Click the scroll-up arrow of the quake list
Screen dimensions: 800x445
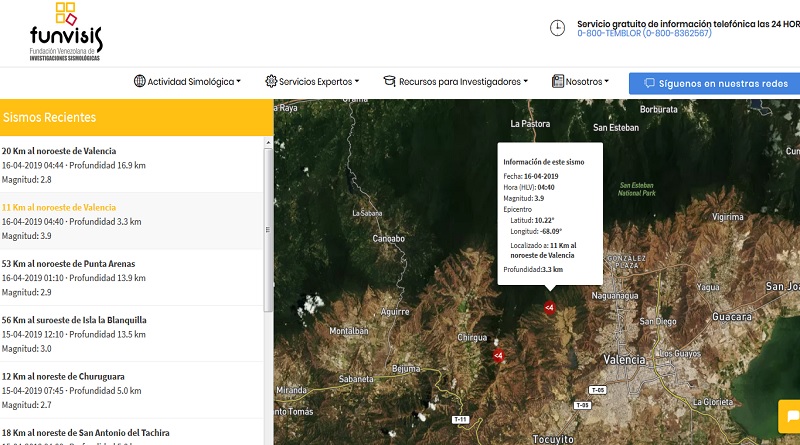tap(268, 142)
